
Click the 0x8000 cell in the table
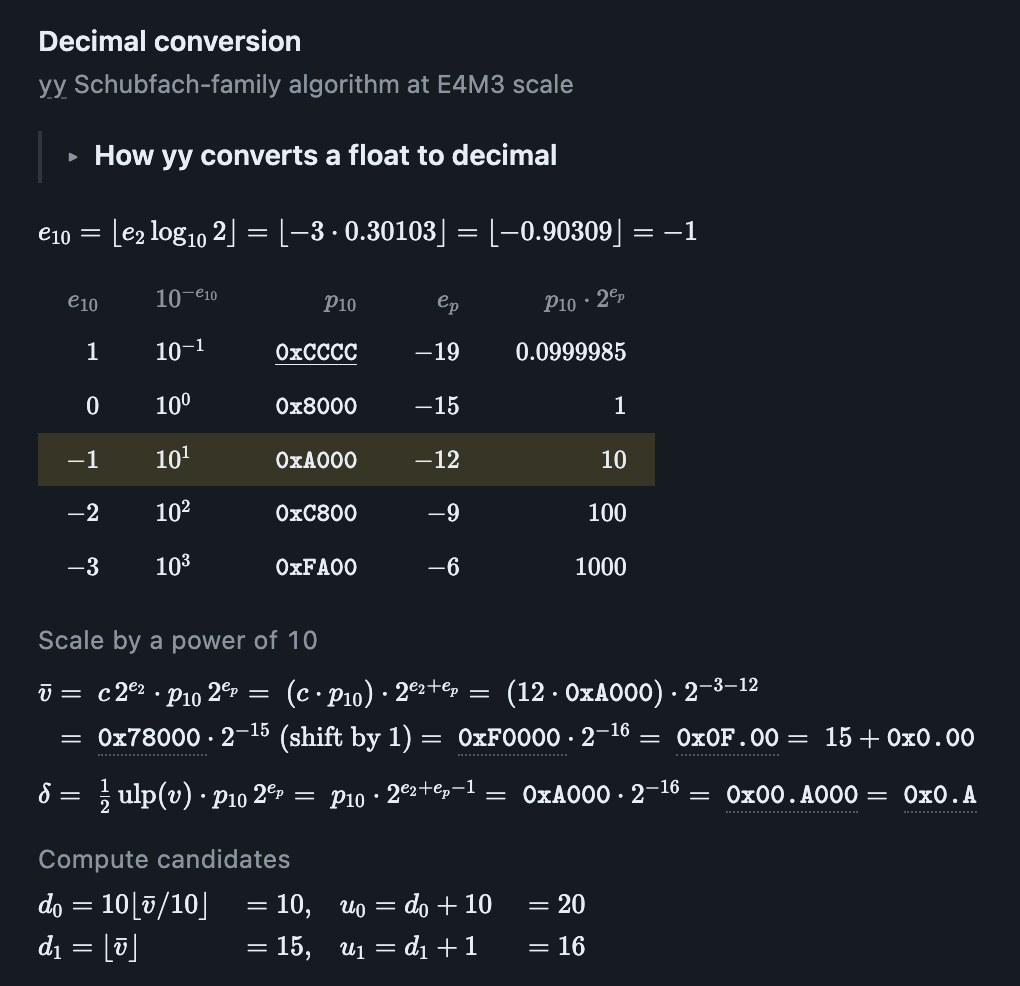(316, 406)
